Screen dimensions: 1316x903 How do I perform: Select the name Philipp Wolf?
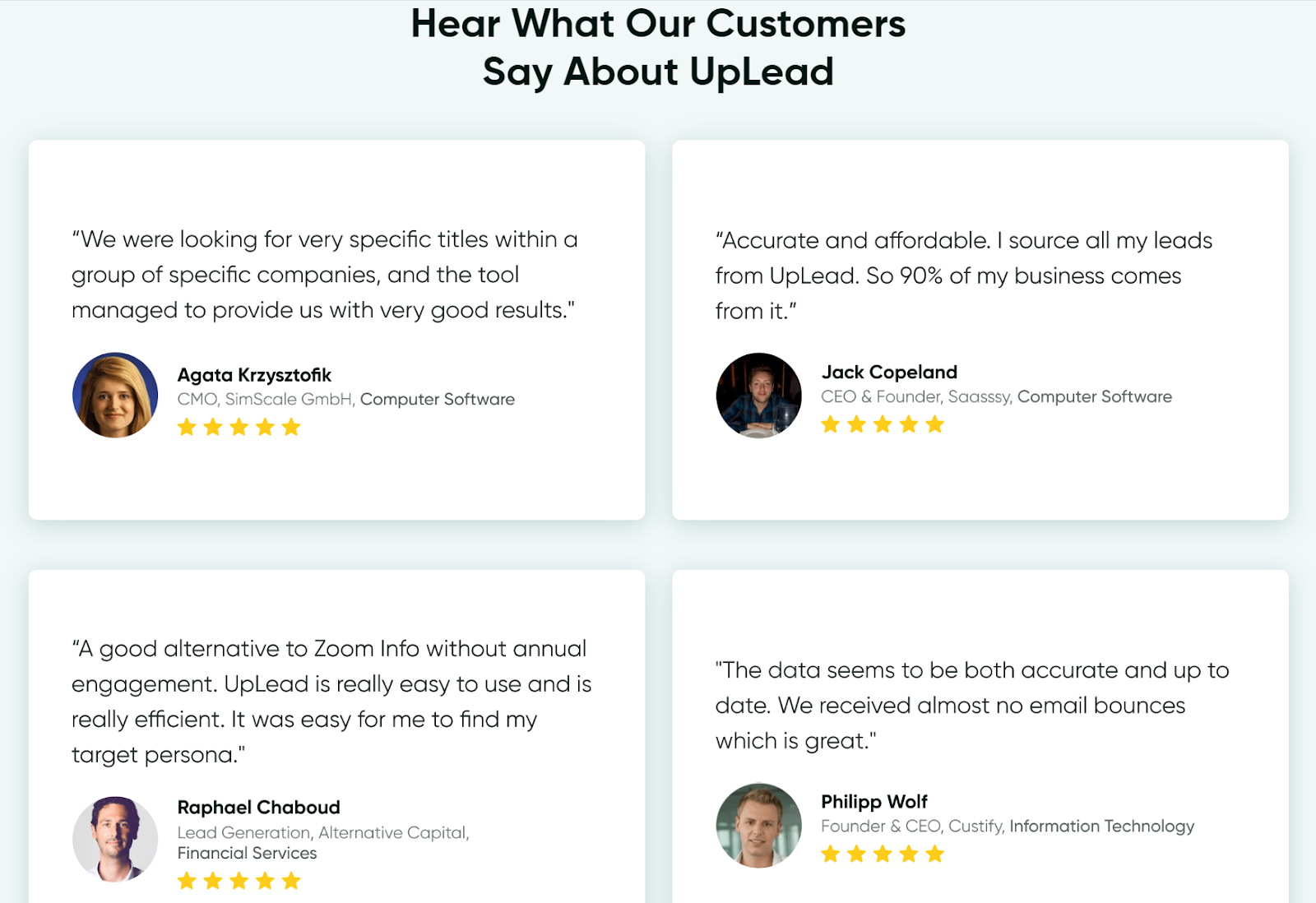[874, 802]
